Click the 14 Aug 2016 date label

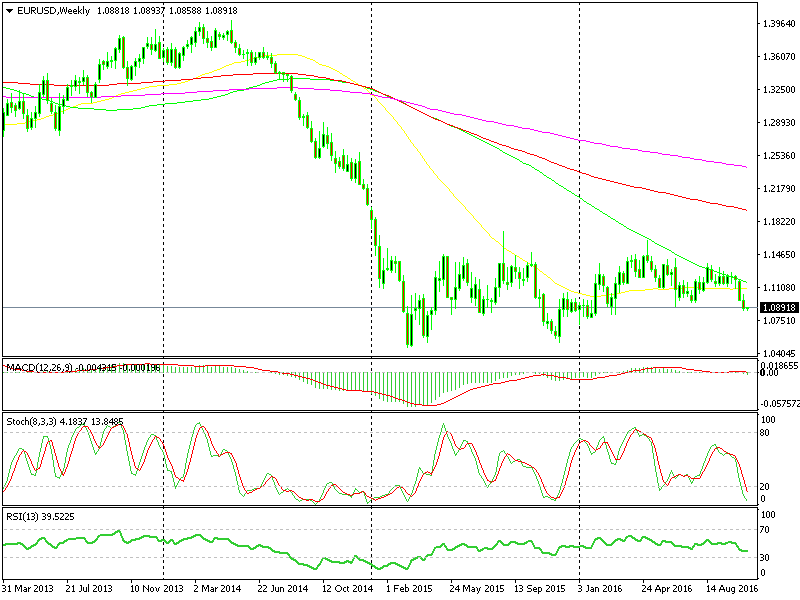pos(732,588)
